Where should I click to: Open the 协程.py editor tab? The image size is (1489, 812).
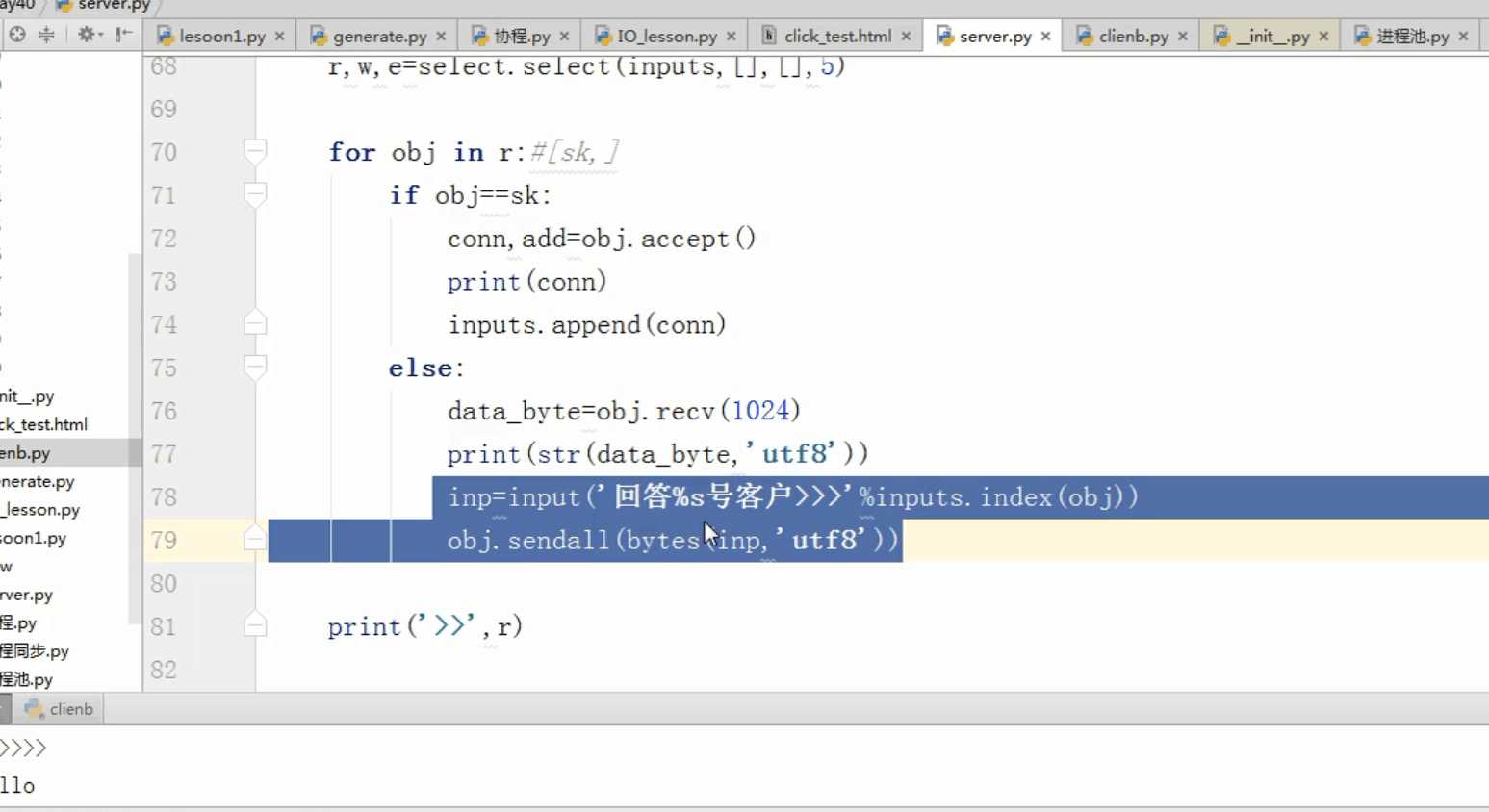click(x=522, y=36)
